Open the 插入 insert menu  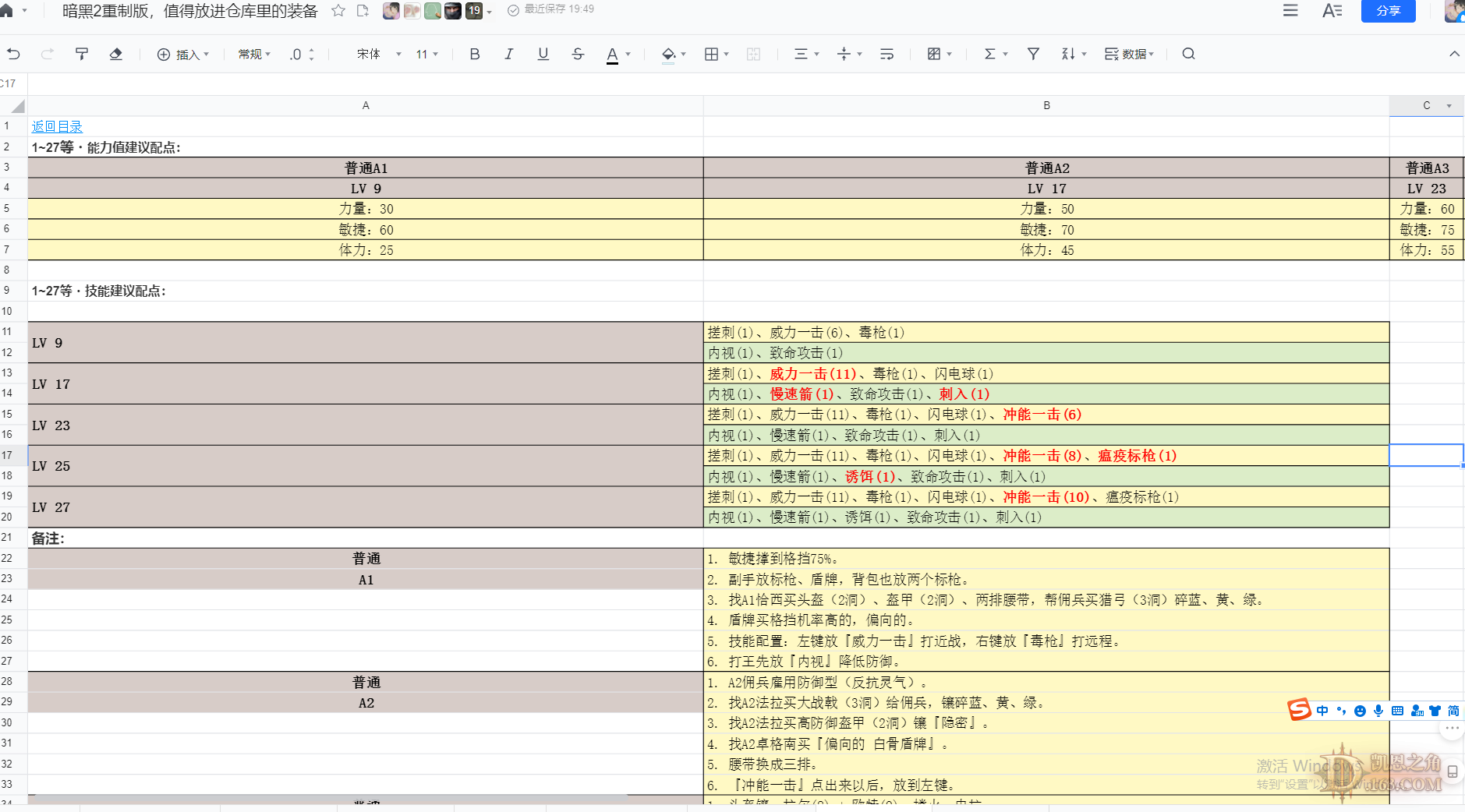point(183,54)
